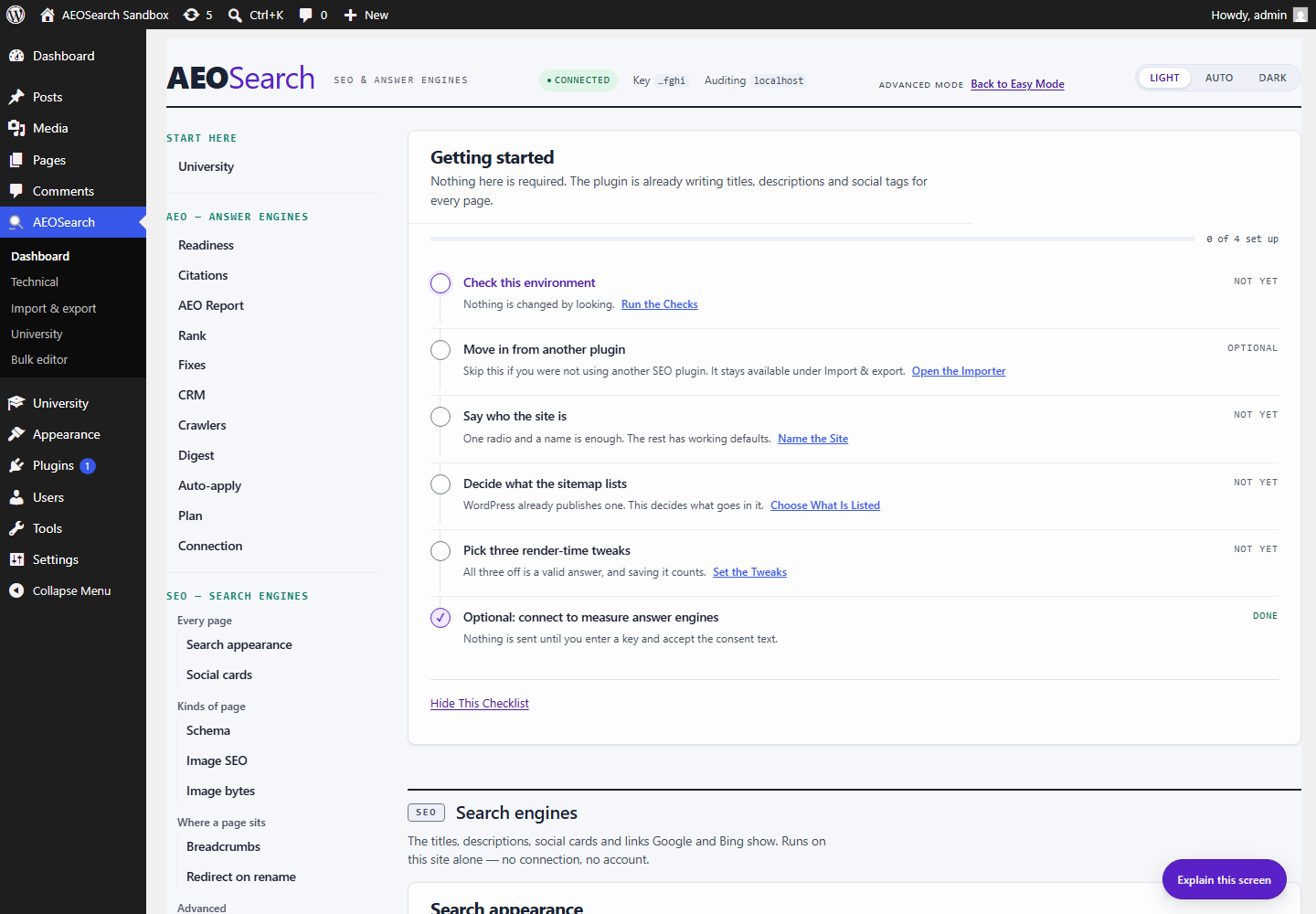This screenshot has height=914, width=1316.
Task: Click Back to Easy Mode link
Action: [1017, 84]
